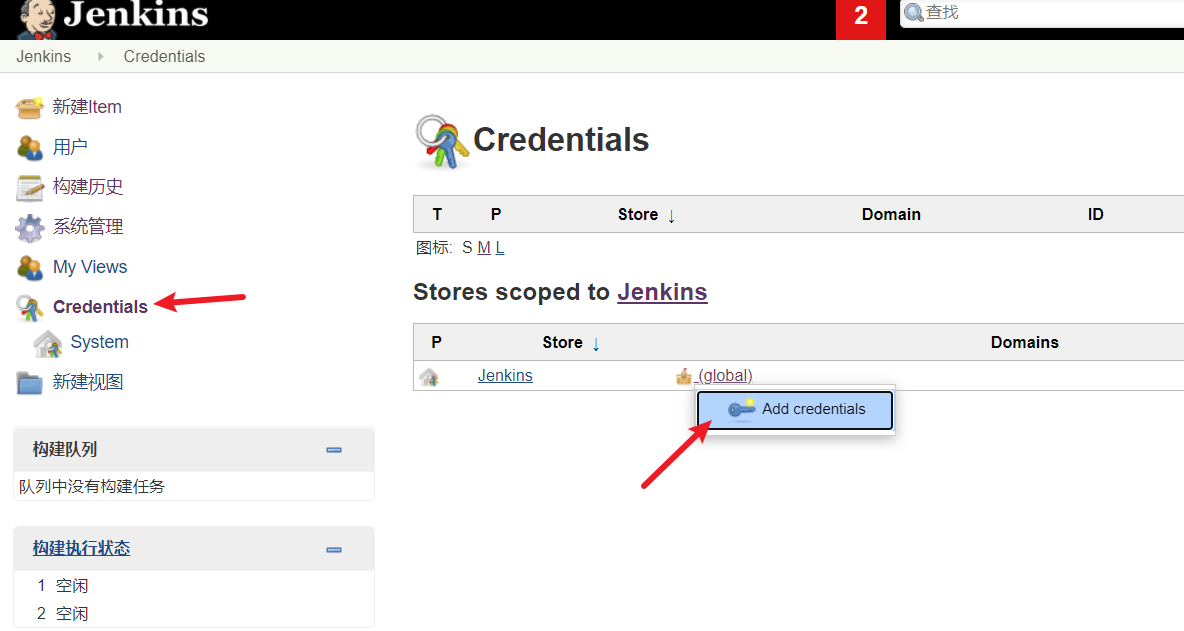The height and width of the screenshot is (631, 1184).
Task: Click the Credentials page heading
Action: (x=561, y=140)
